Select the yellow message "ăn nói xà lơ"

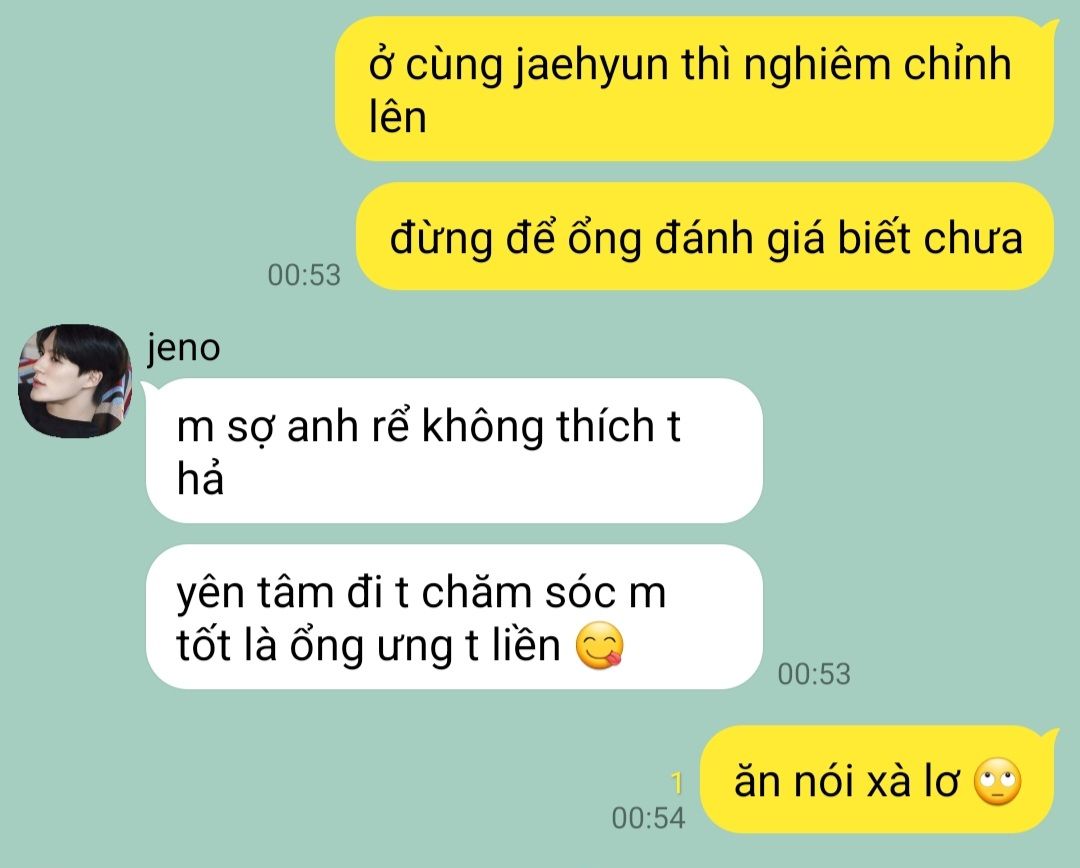877,780
